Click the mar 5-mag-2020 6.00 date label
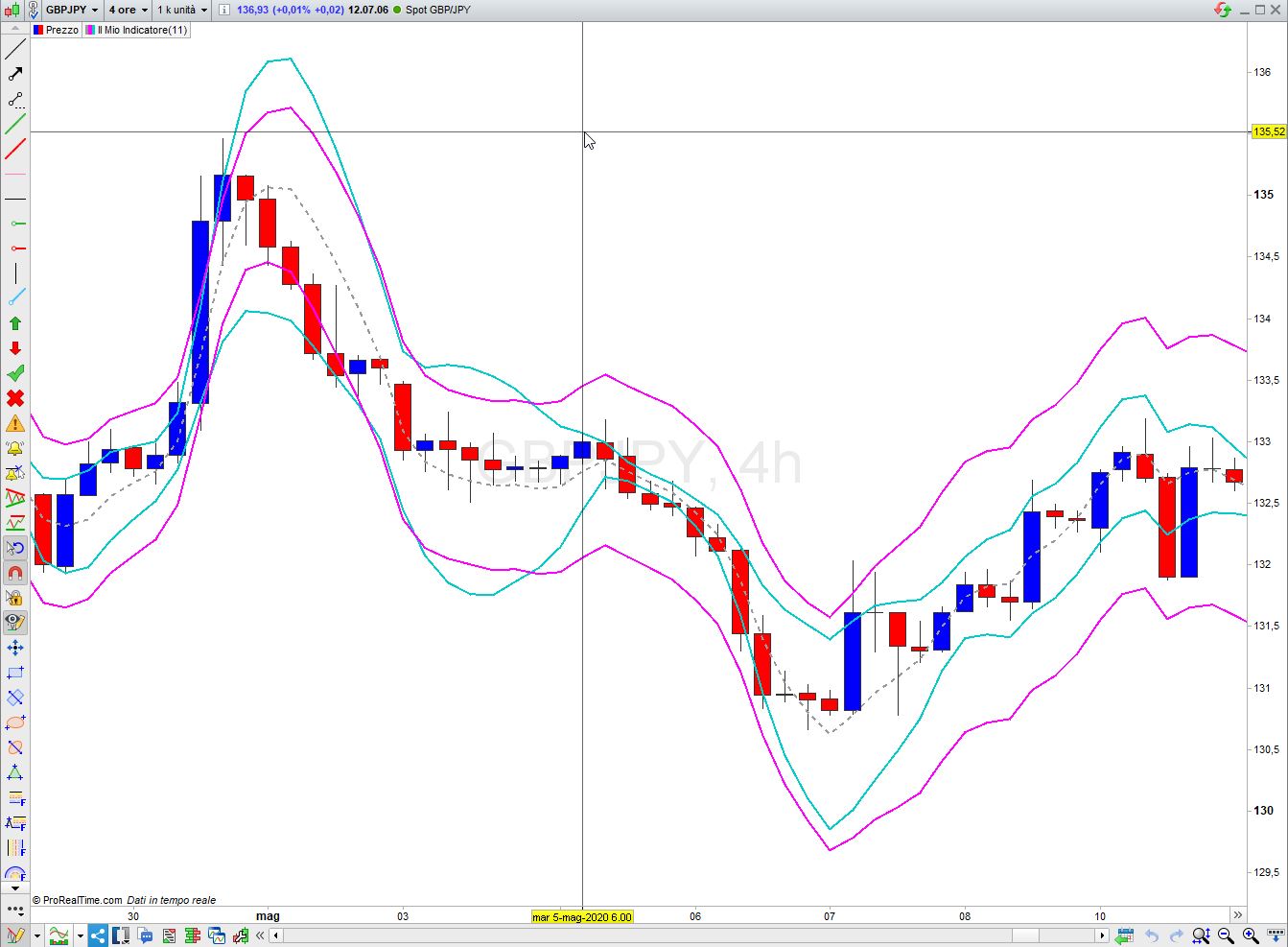Screen dimensions: 1288x947 pos(582,916)
